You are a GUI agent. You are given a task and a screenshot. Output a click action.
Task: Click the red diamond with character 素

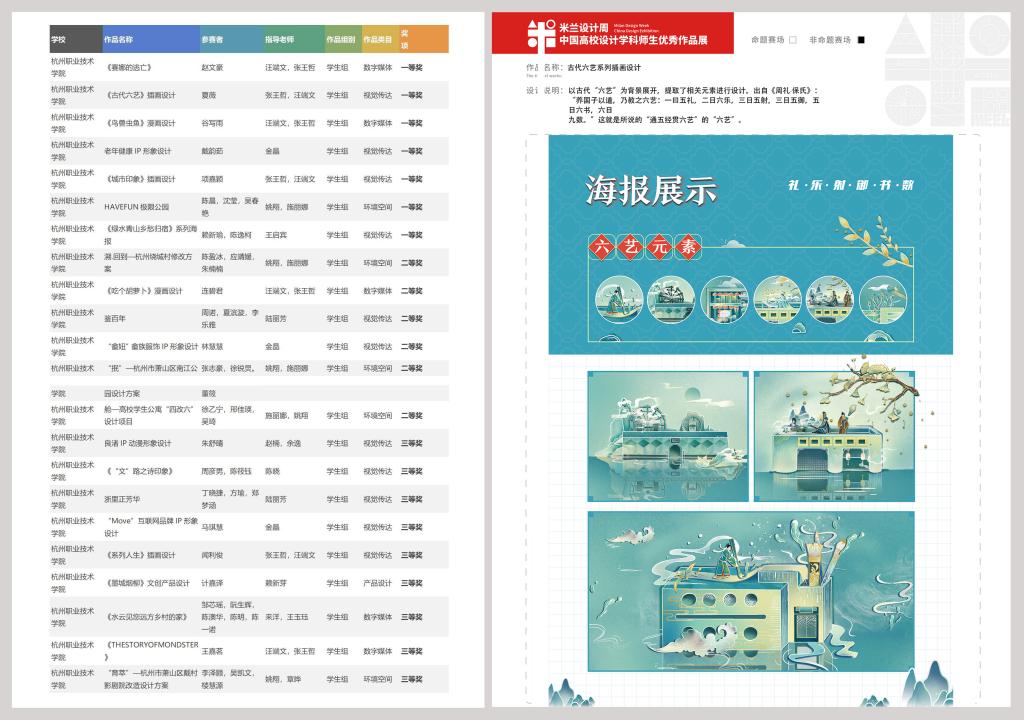(688, 246)
